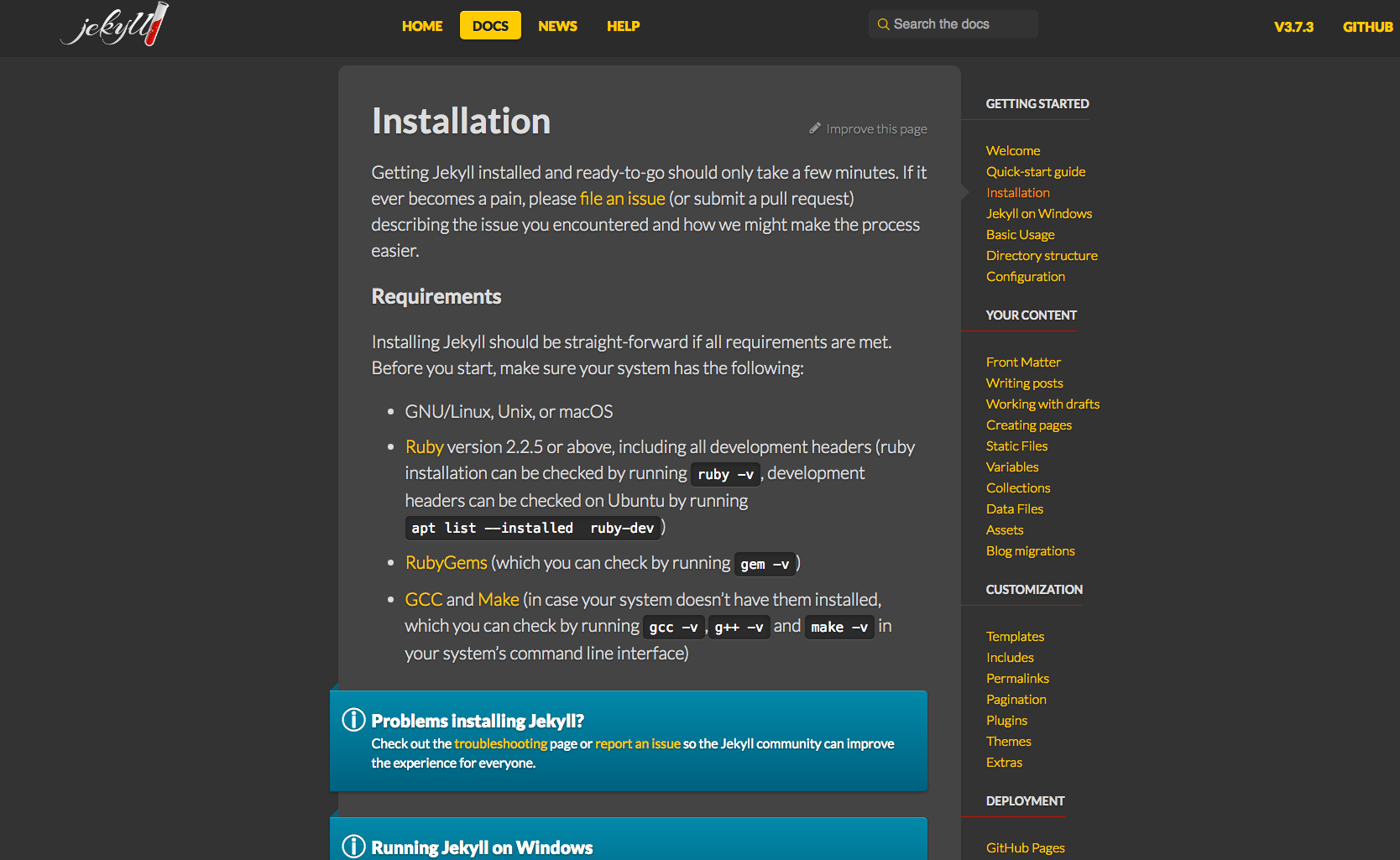Click the 'gem -v' code snippet
Image resolution: width=1400 pixels, height=860 pixels.
(765, 565)
